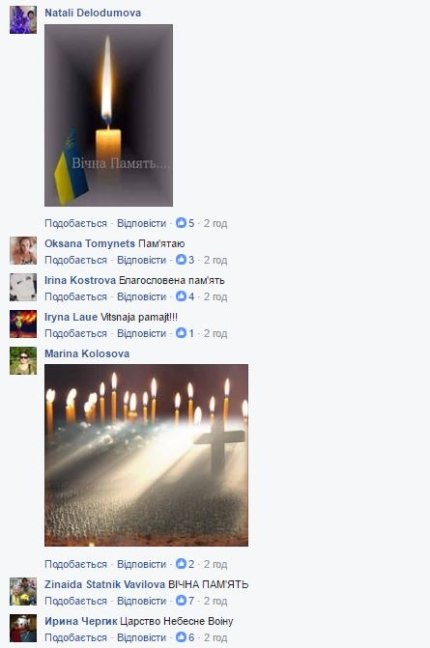This screenshot has height=648, width=430.
Task: Open the candle with Ukrainian flag image
Action: click(109, 115)
